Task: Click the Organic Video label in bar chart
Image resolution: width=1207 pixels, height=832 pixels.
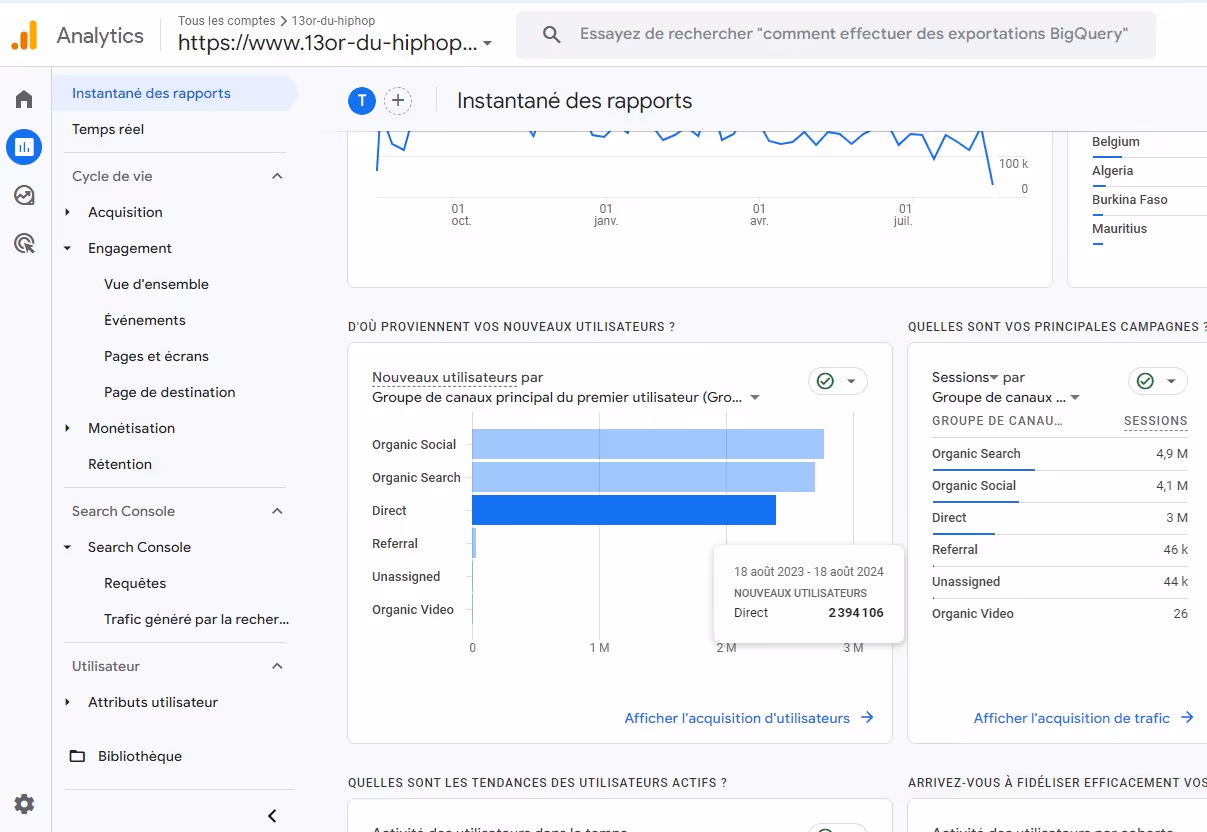Action: (x=413, y=609)
